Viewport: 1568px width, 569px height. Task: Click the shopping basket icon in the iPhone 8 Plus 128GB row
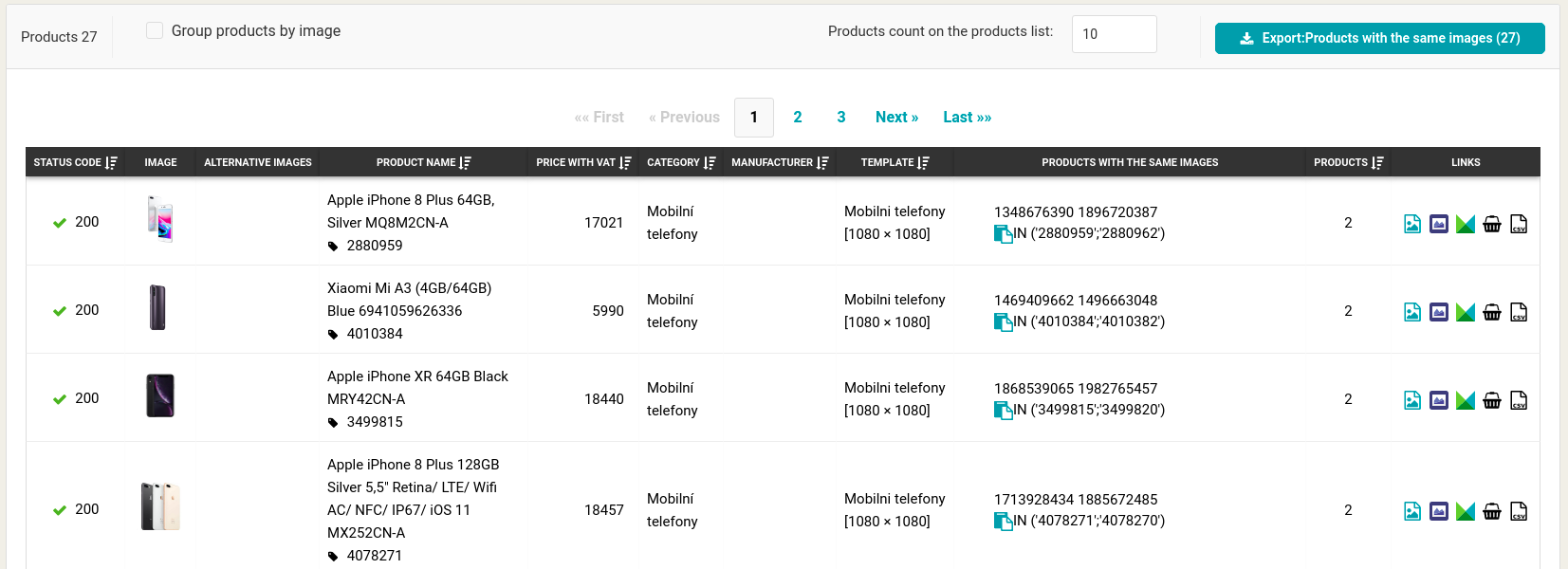(x=1492, y=511)
